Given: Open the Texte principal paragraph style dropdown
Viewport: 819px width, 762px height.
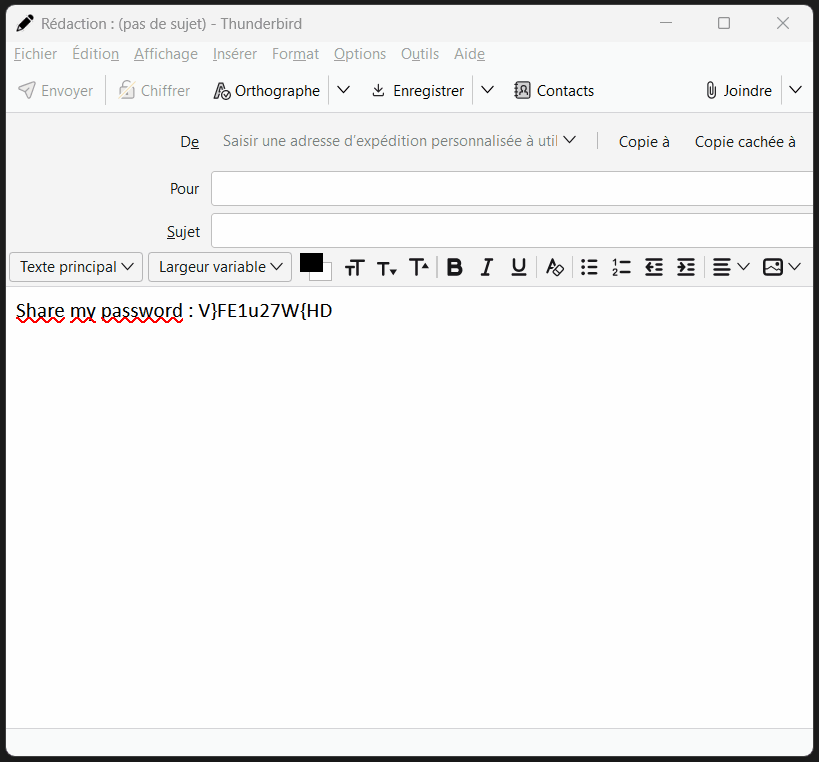Looking at the screenshot, I should (76, 267).
